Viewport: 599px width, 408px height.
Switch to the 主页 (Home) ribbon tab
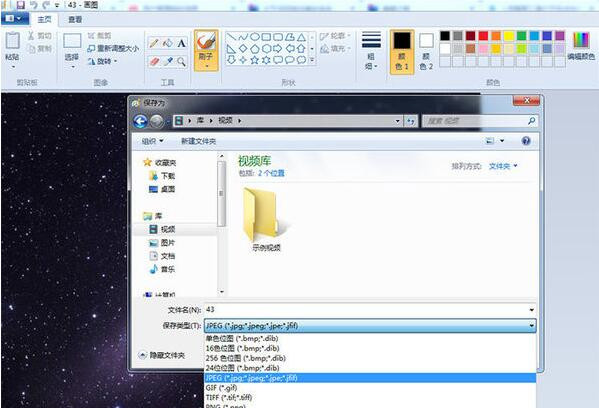point(44,19)
